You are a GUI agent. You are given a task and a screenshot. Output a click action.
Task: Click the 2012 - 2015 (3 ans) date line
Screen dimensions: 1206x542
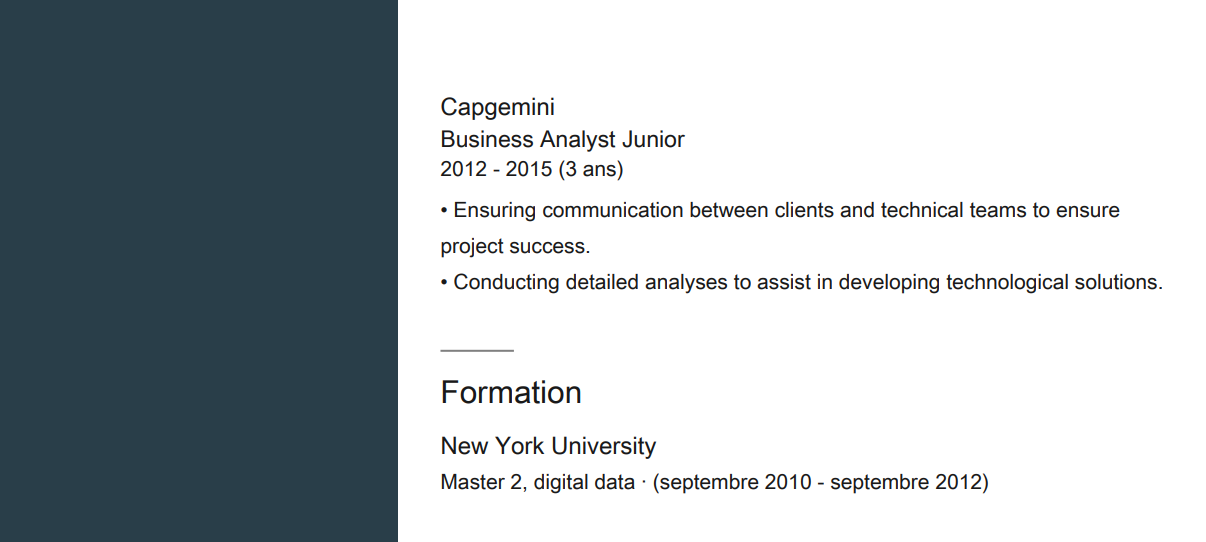click(x=532, y=169)
